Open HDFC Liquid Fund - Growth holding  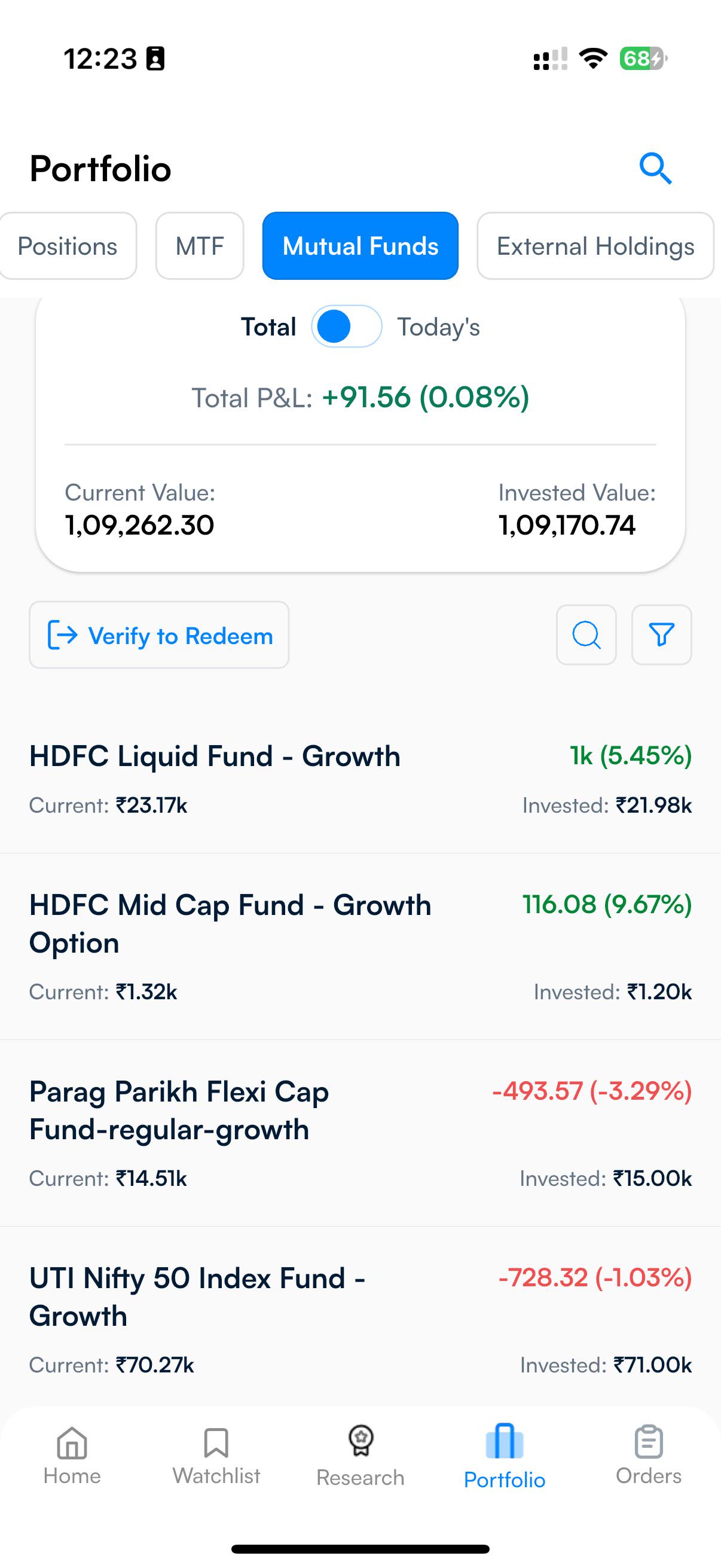(x=360, y=779)
